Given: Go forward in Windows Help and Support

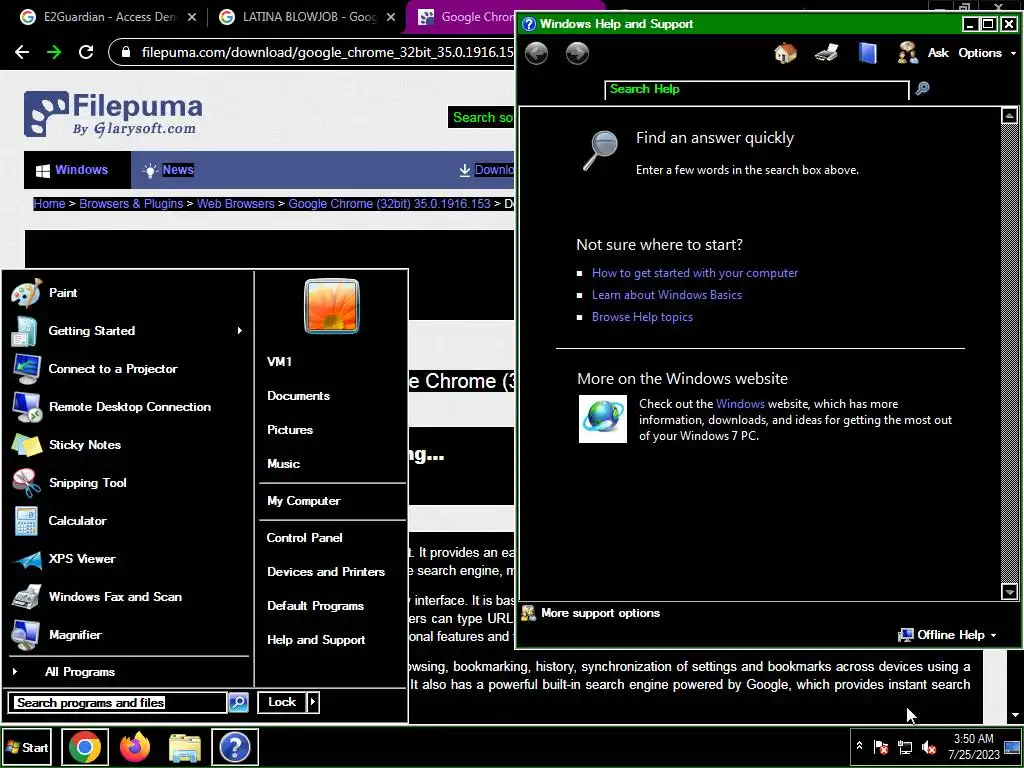Looking at the screenshot, I should click(x=577, y=53).
